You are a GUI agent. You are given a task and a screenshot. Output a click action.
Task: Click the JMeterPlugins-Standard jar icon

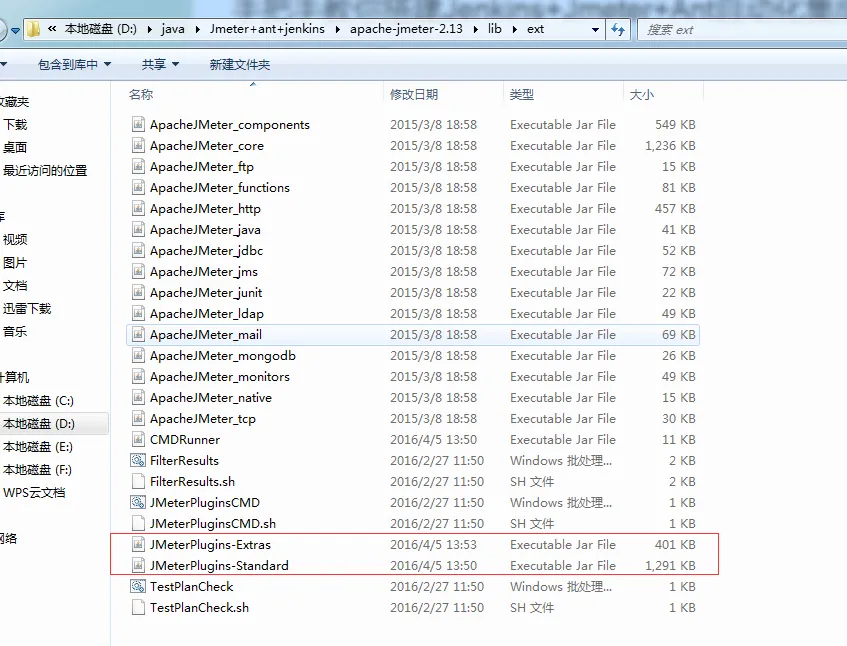click(x=138, y=566)
